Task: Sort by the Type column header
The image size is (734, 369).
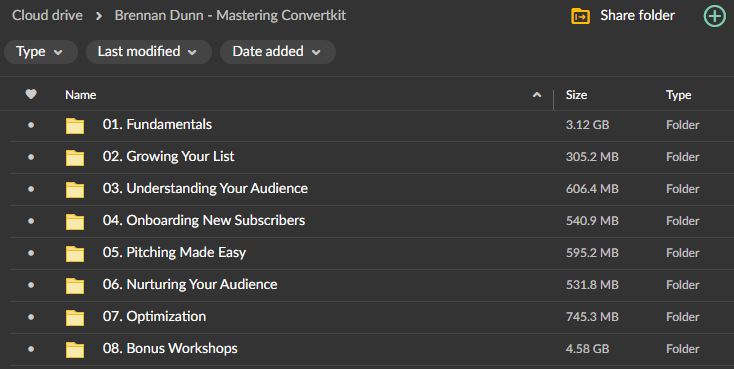Action: 678,95
